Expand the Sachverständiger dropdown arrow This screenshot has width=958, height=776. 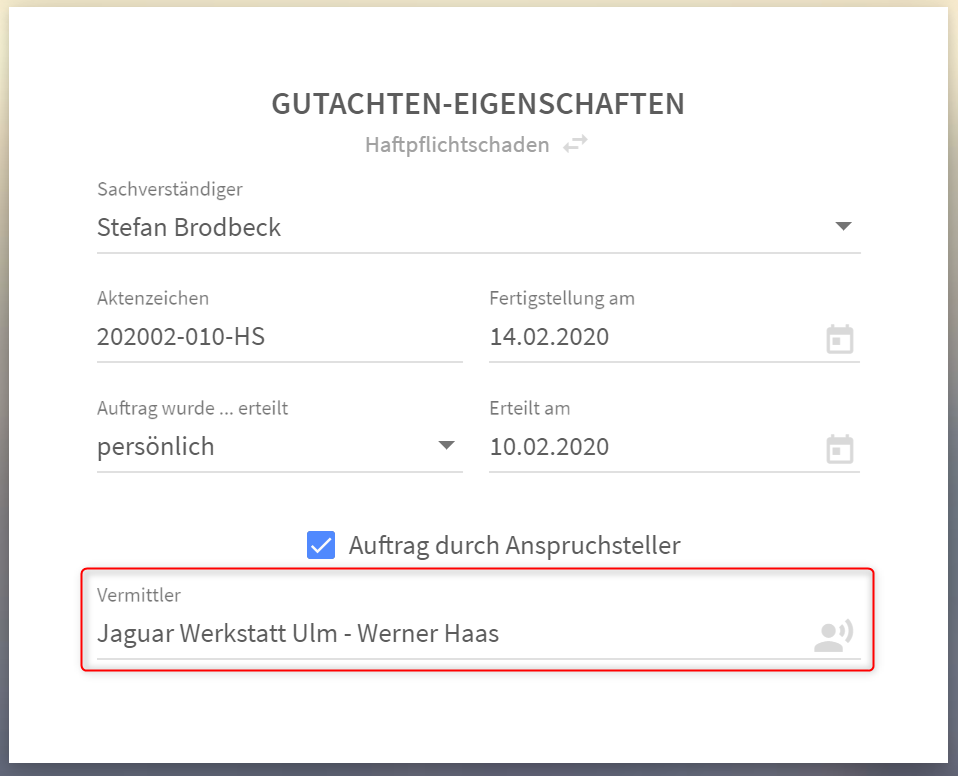click(x=843, y=227)
